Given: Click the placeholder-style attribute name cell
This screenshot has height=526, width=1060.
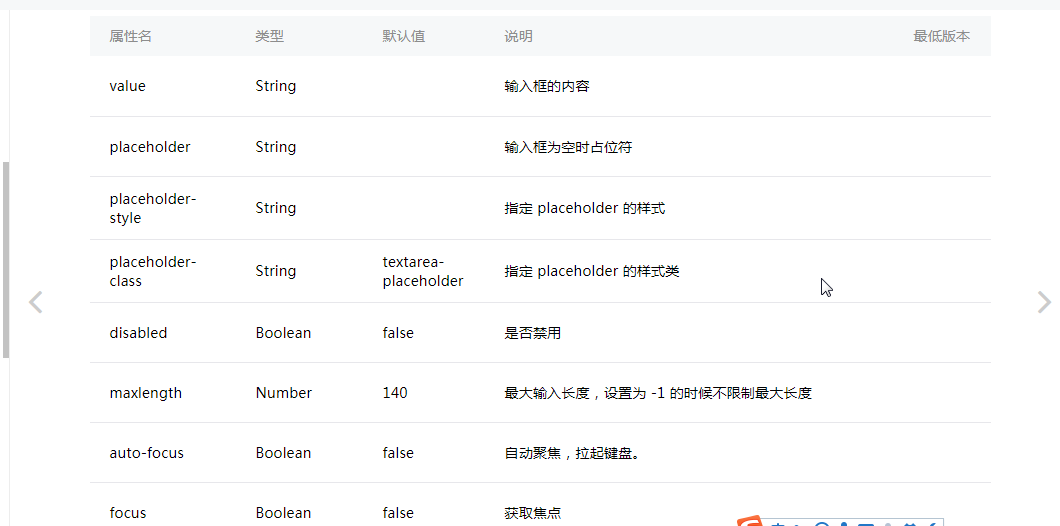Looking at the screenshot, I should point(153,208).
